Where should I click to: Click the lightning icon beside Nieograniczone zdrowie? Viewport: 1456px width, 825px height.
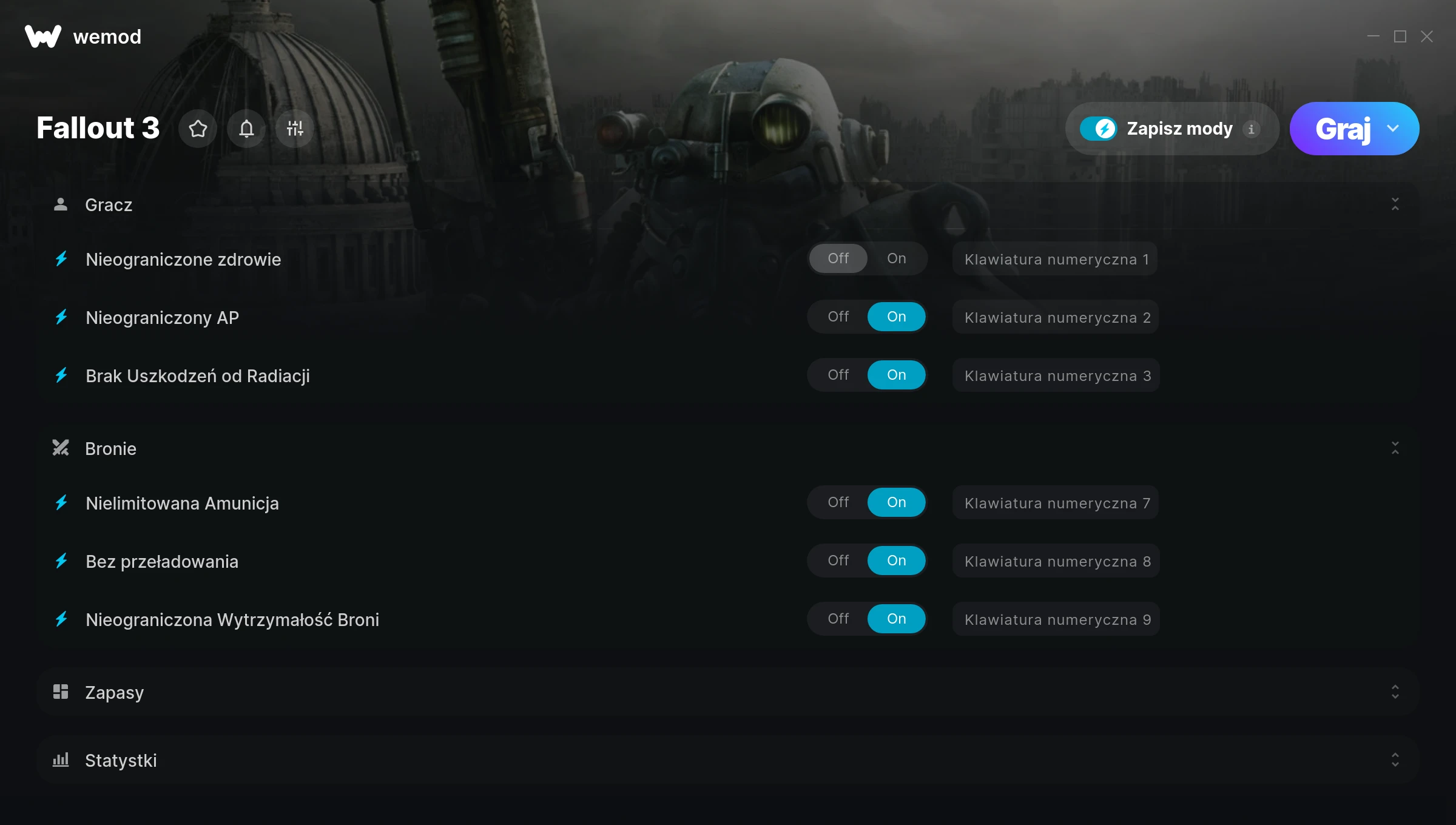(61, 259)
